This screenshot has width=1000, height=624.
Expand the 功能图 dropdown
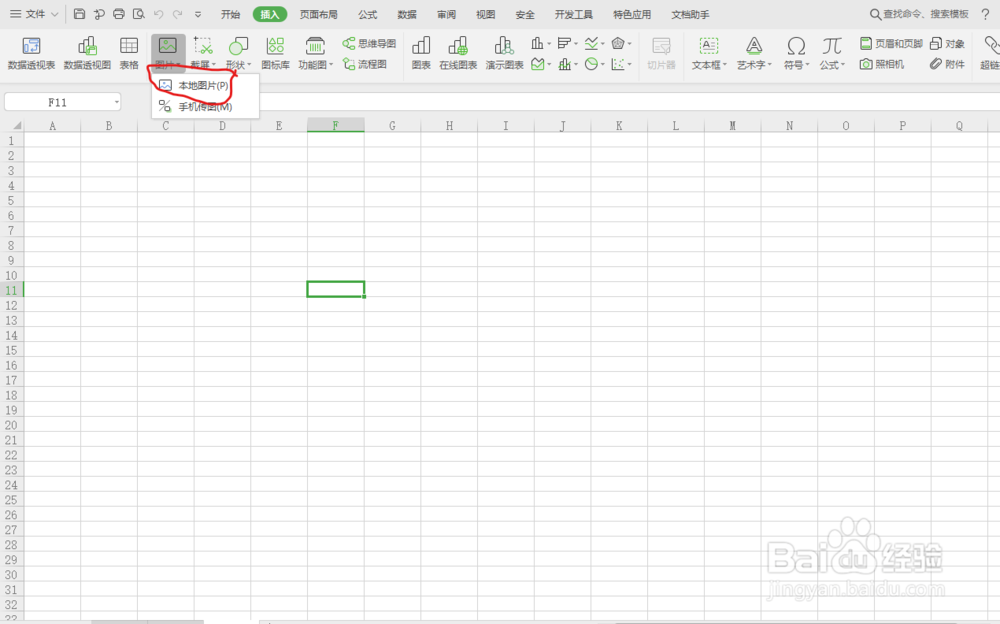[331, 65]
